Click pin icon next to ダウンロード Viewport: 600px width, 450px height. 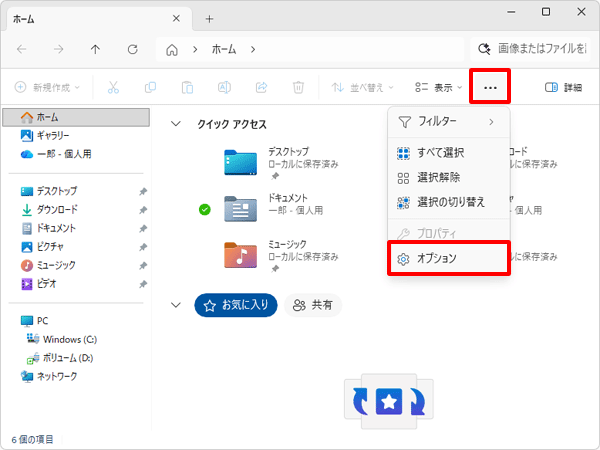tap(143, 210)
